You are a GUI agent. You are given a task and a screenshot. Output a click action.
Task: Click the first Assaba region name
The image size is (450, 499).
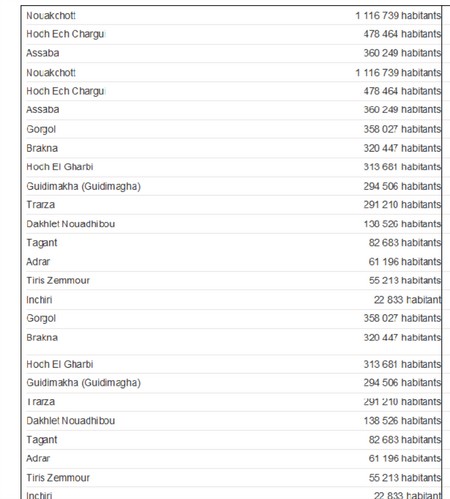coord(43,53)
